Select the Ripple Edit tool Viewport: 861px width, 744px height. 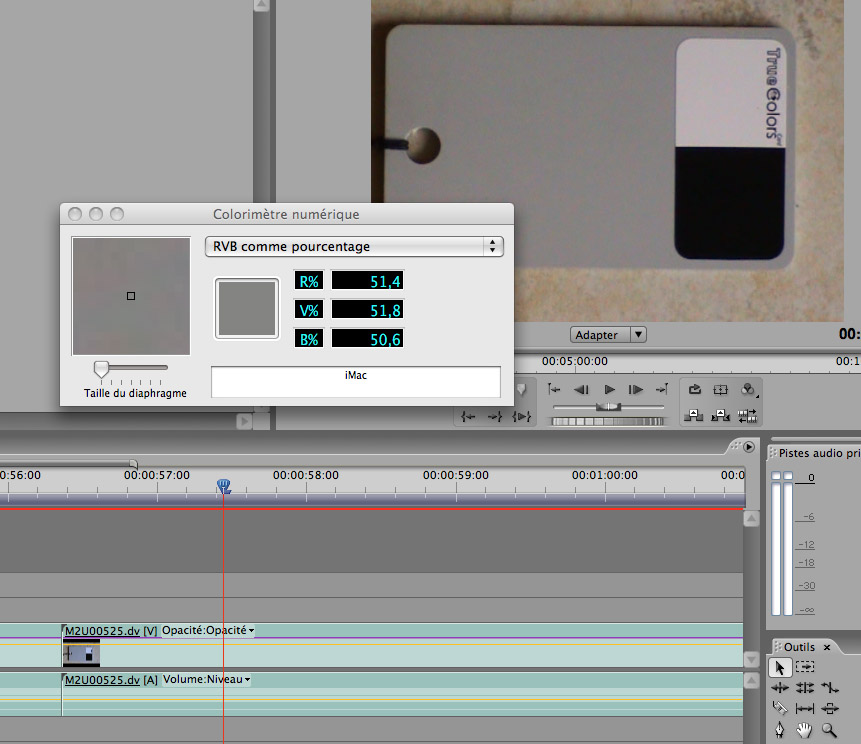point(780,687)
